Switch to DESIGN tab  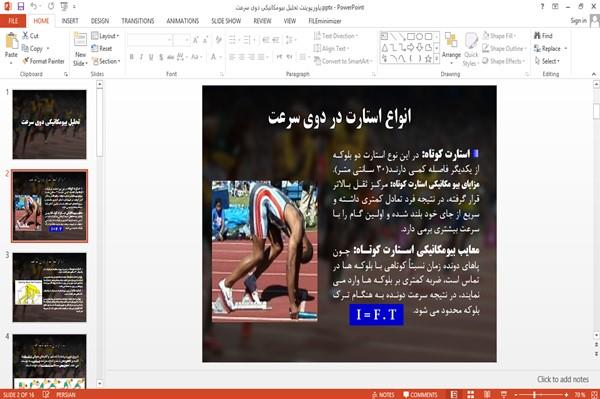tap(100, 21)
